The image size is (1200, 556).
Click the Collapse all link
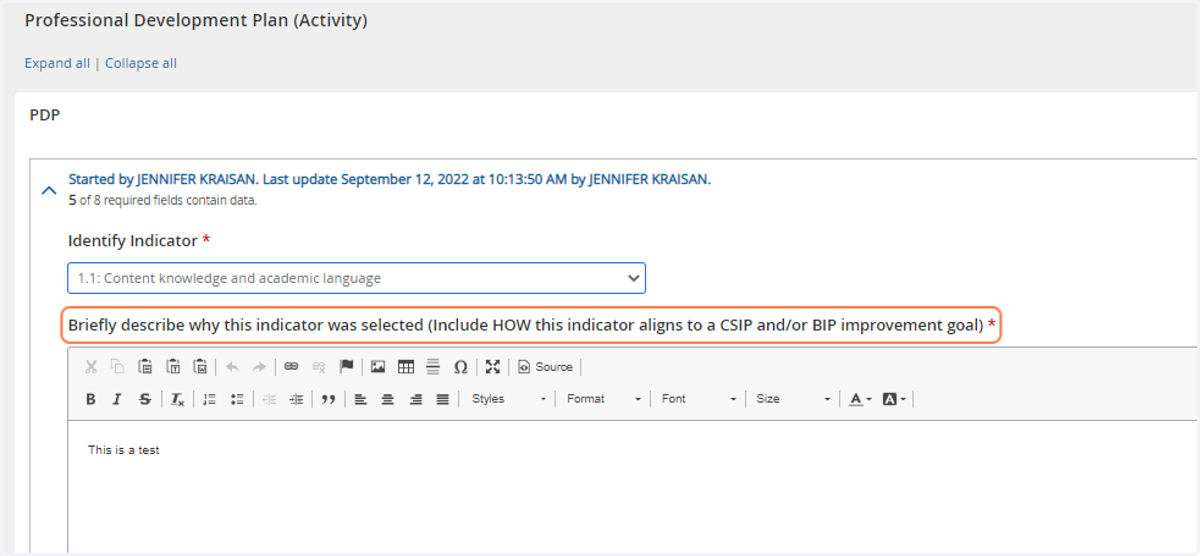141,63
